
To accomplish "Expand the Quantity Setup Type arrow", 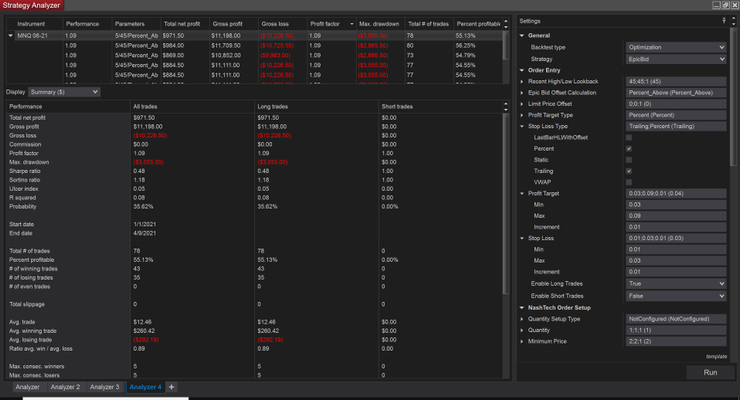I will [x=522, y=318].
